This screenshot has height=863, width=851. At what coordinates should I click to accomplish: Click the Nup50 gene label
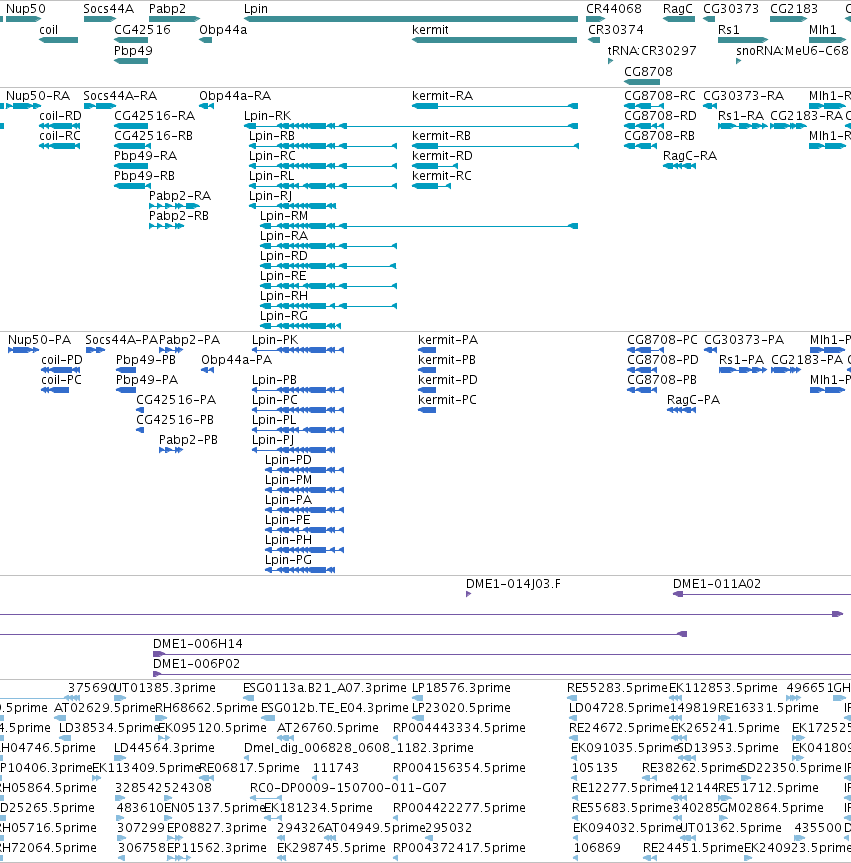pos(26,9)
